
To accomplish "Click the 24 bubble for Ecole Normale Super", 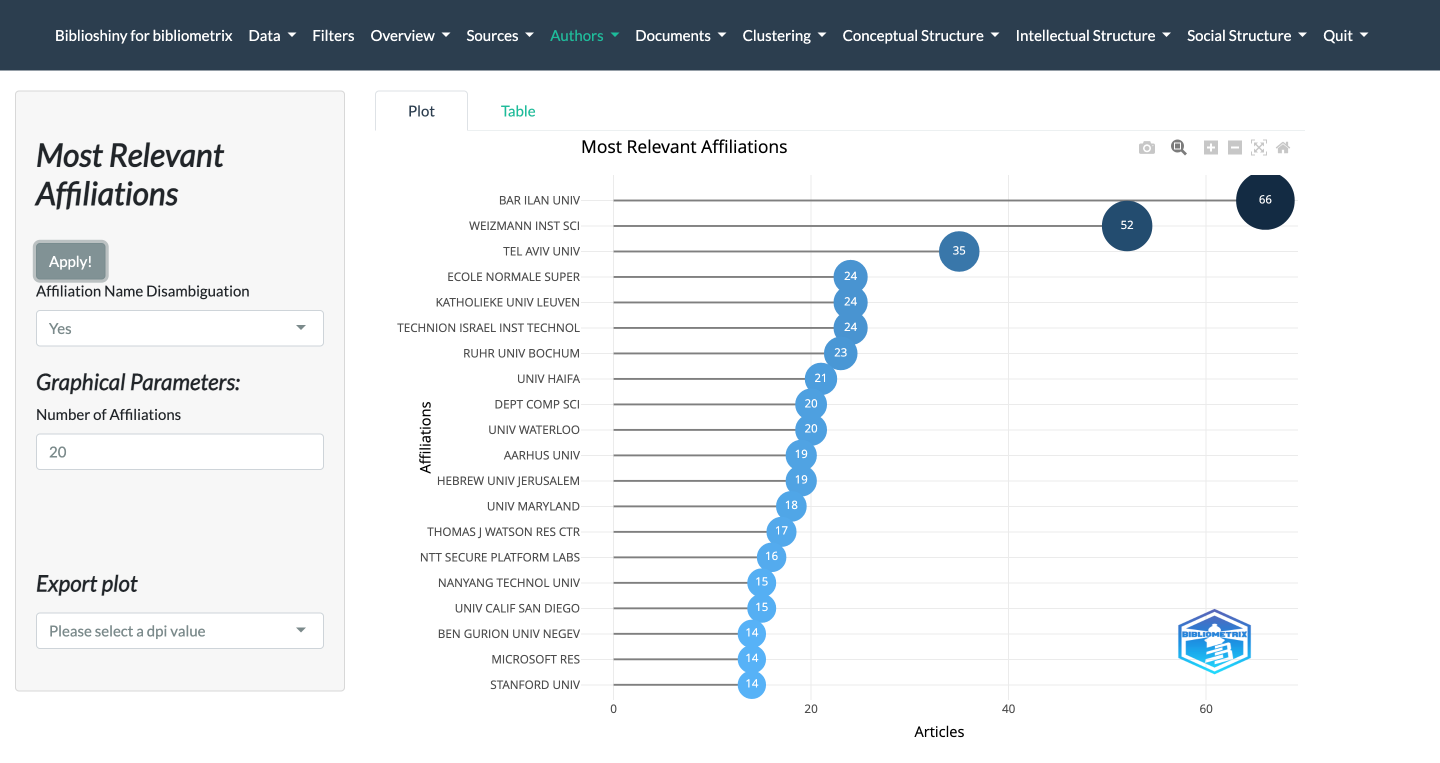I will [850, 277].
